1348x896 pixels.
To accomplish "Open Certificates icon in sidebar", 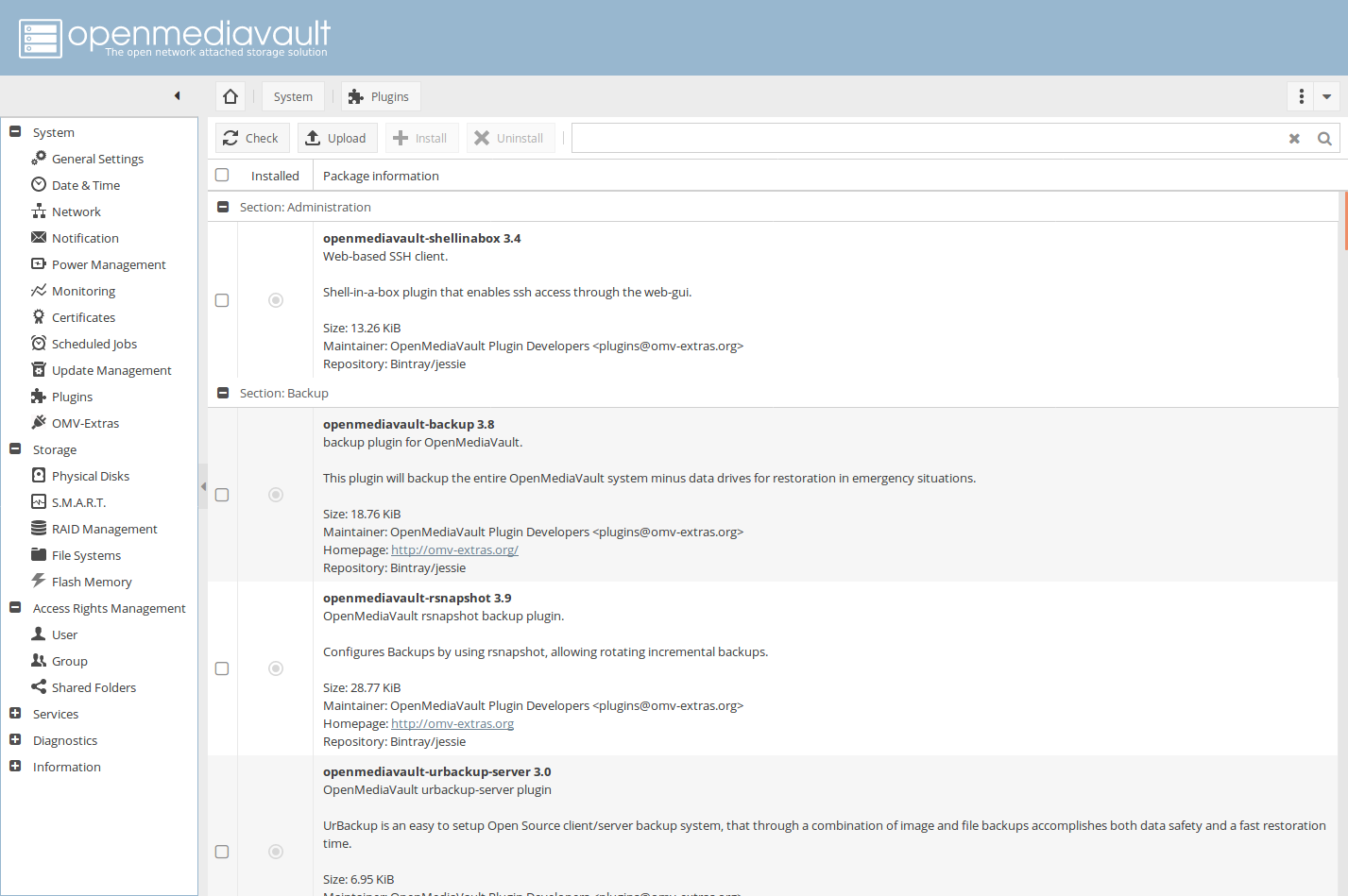I will click(39, 316).
